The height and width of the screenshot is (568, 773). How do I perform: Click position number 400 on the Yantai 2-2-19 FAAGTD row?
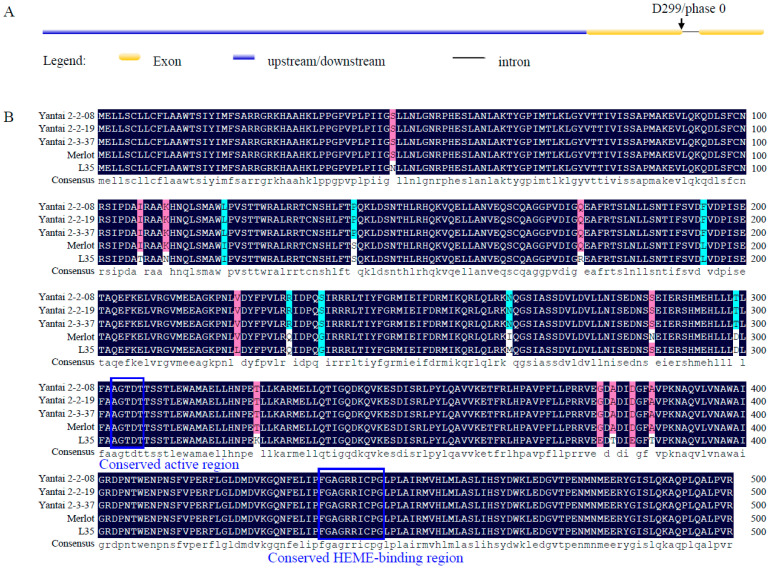pyautogui.click(x=759, y=401)
